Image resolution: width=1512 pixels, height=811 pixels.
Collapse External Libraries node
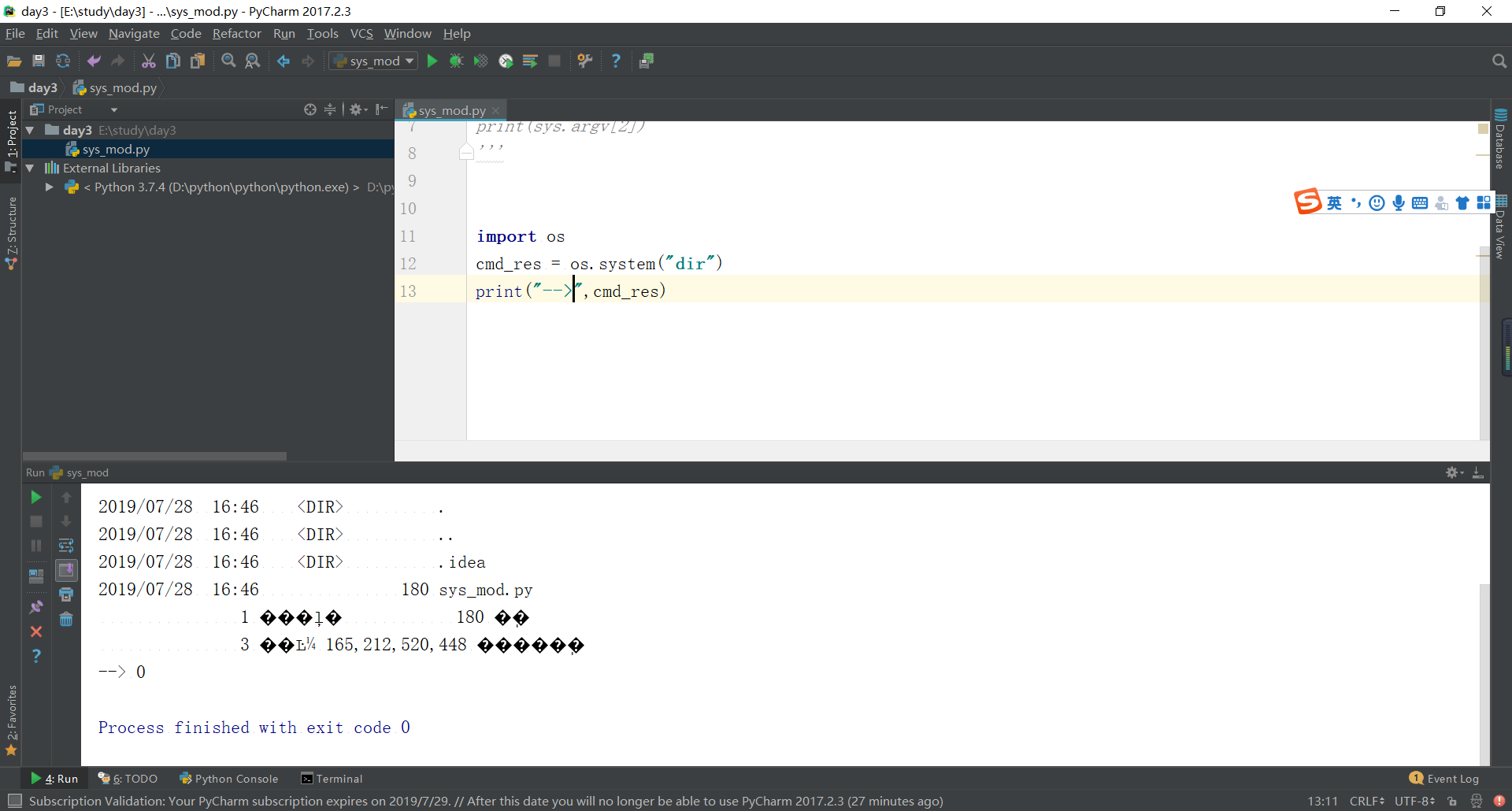[x=30, y=168]
